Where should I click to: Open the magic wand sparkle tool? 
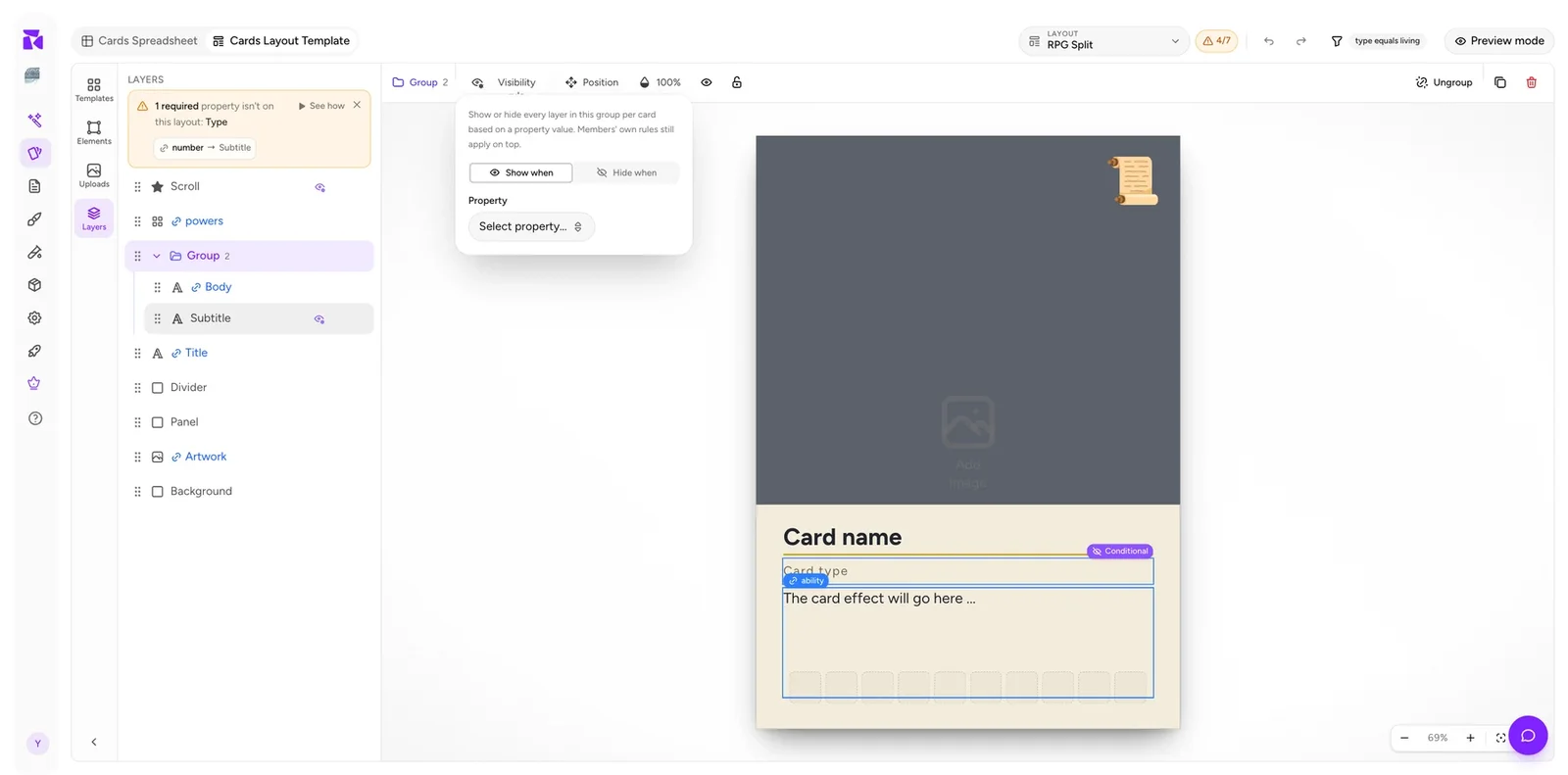34,120
